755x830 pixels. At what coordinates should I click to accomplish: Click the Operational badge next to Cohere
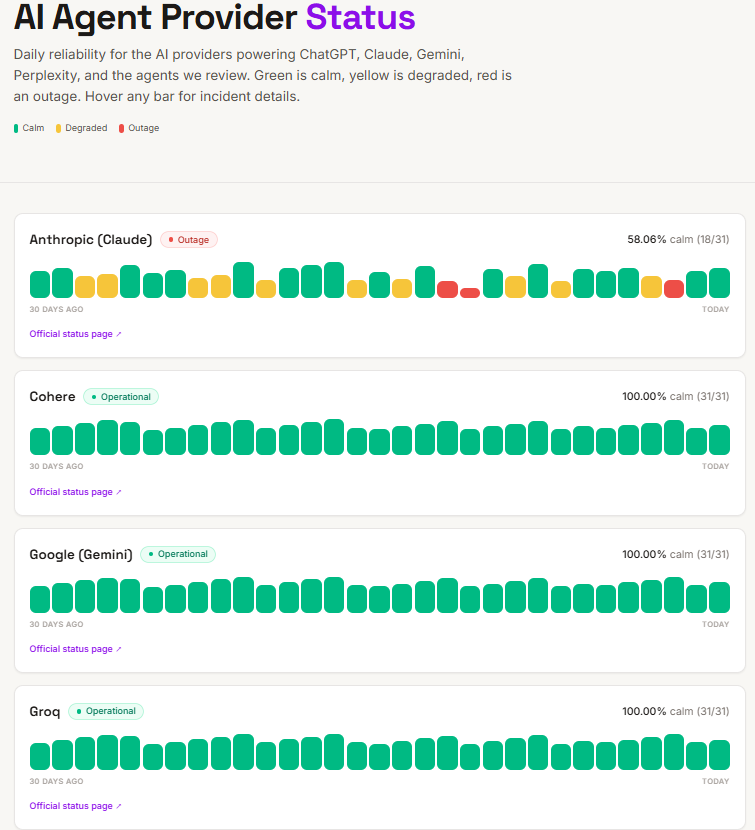point(121,397)
